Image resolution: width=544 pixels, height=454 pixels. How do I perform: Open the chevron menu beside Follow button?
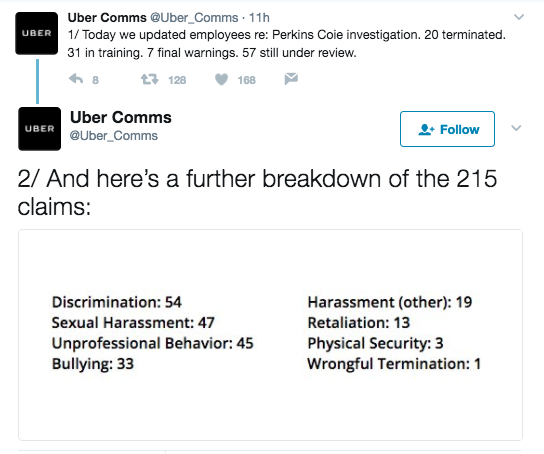pyautogui.click(x=516, y=128)
